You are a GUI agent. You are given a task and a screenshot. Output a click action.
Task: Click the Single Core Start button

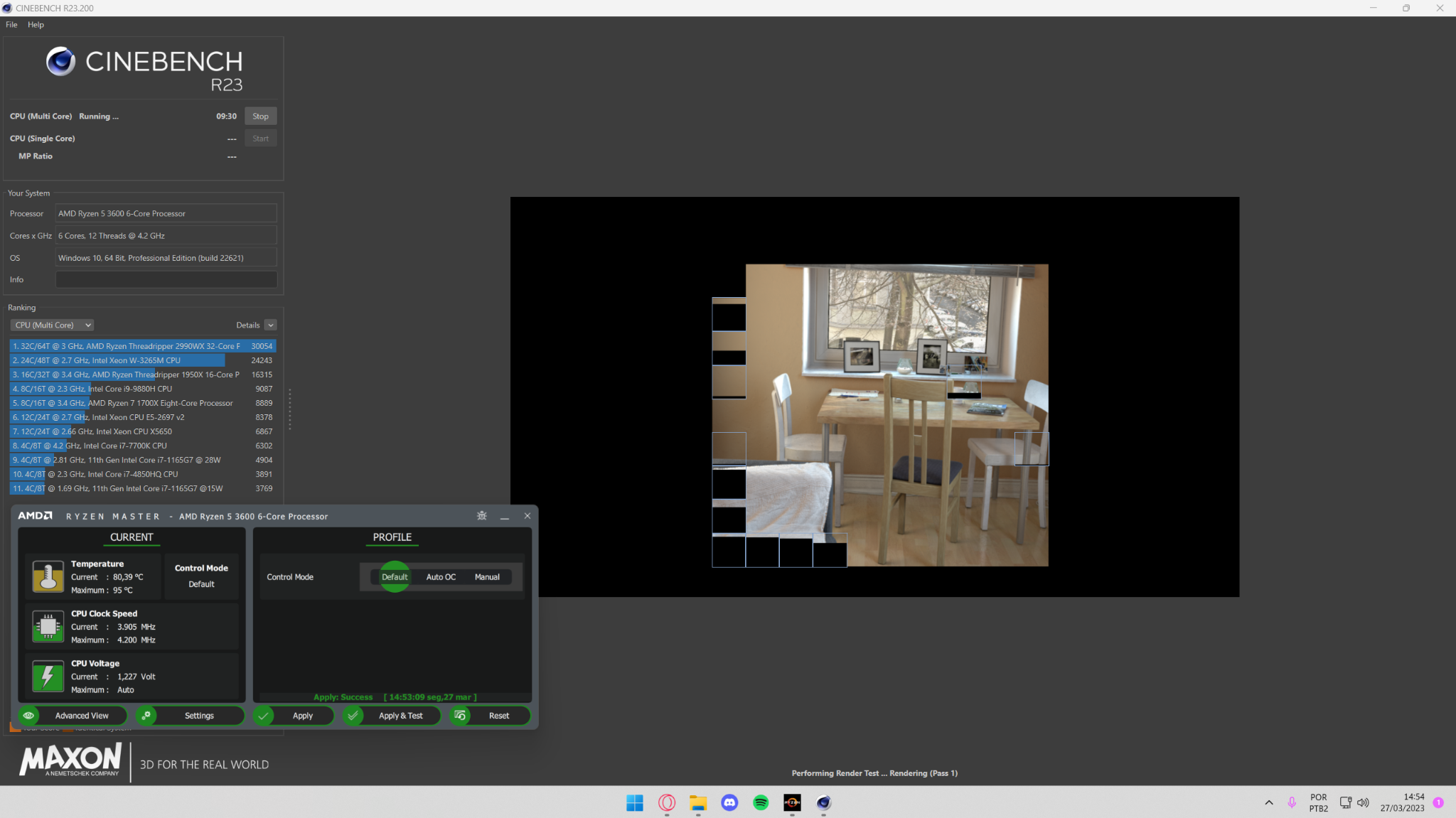click(x=261, y=139)
